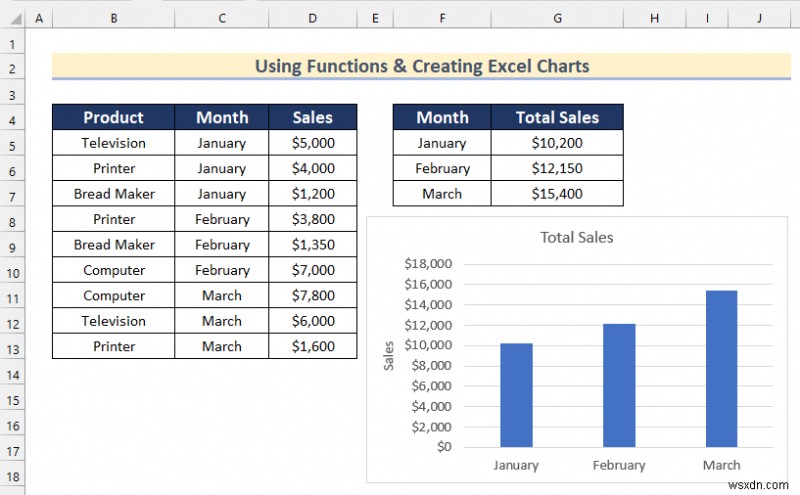800x495 pixels.
Task: Select the $15,400 March total cell
Action: (556, 194)
